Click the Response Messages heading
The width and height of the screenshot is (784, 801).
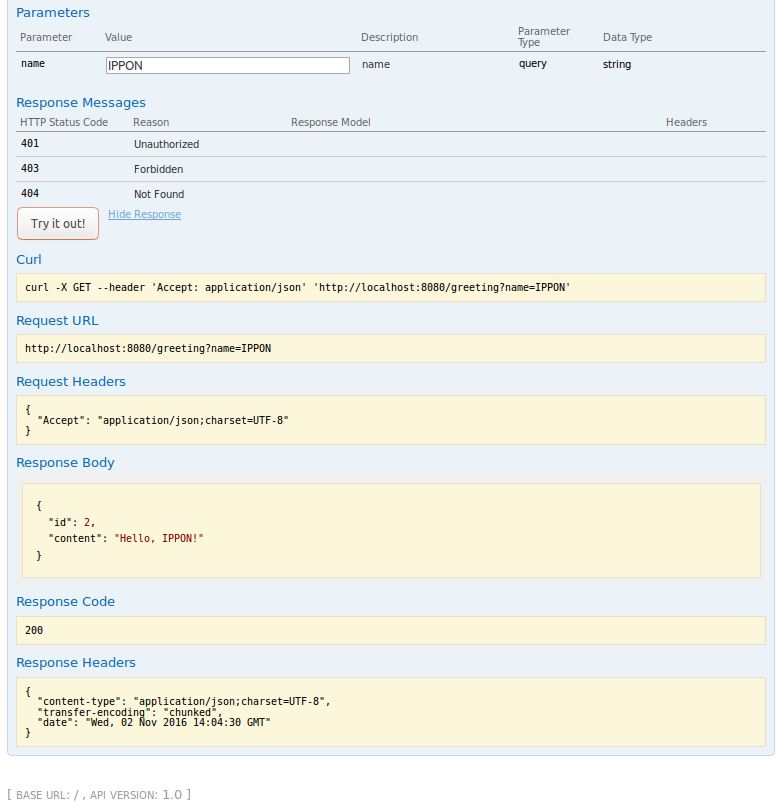click(x=81, y=103)
